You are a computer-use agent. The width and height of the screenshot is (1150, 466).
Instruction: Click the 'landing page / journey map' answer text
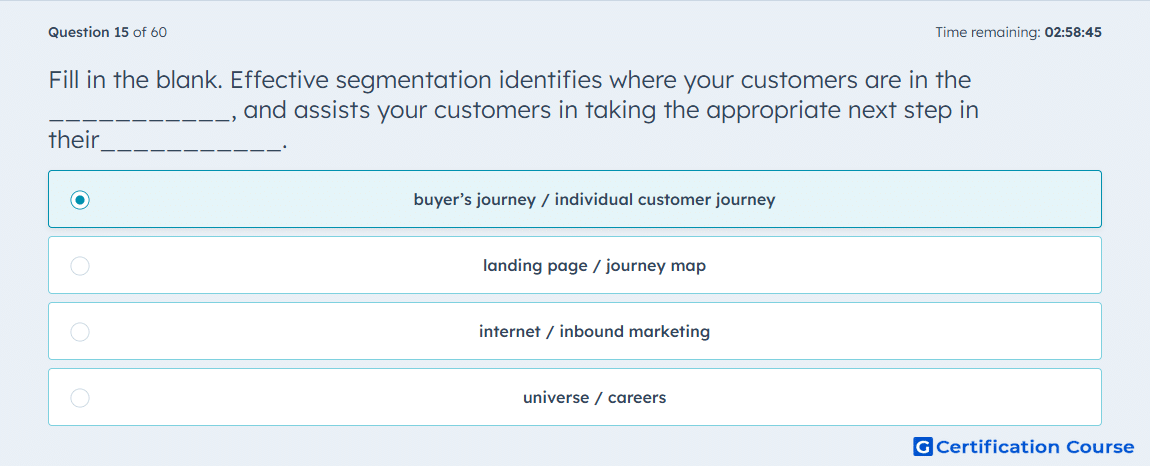[594, 266]
